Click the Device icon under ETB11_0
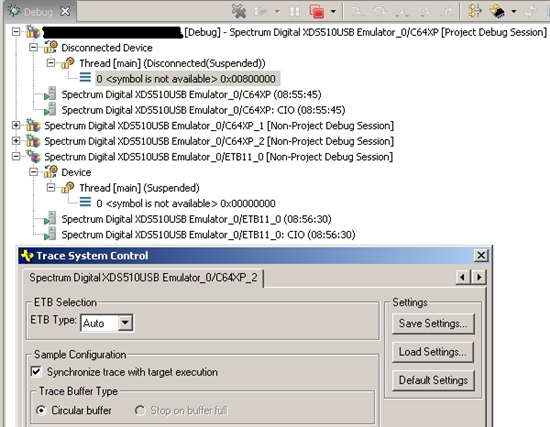 51,172
